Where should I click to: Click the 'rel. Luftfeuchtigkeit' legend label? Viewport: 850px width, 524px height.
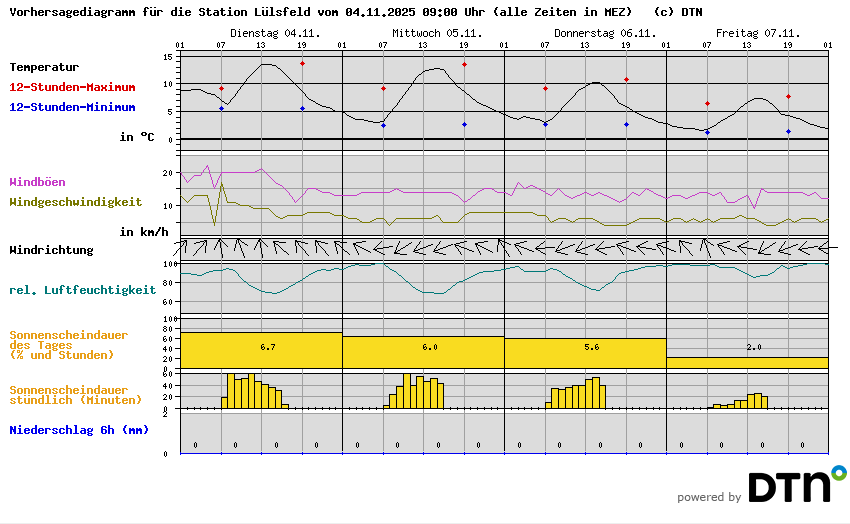coord(82,290)
